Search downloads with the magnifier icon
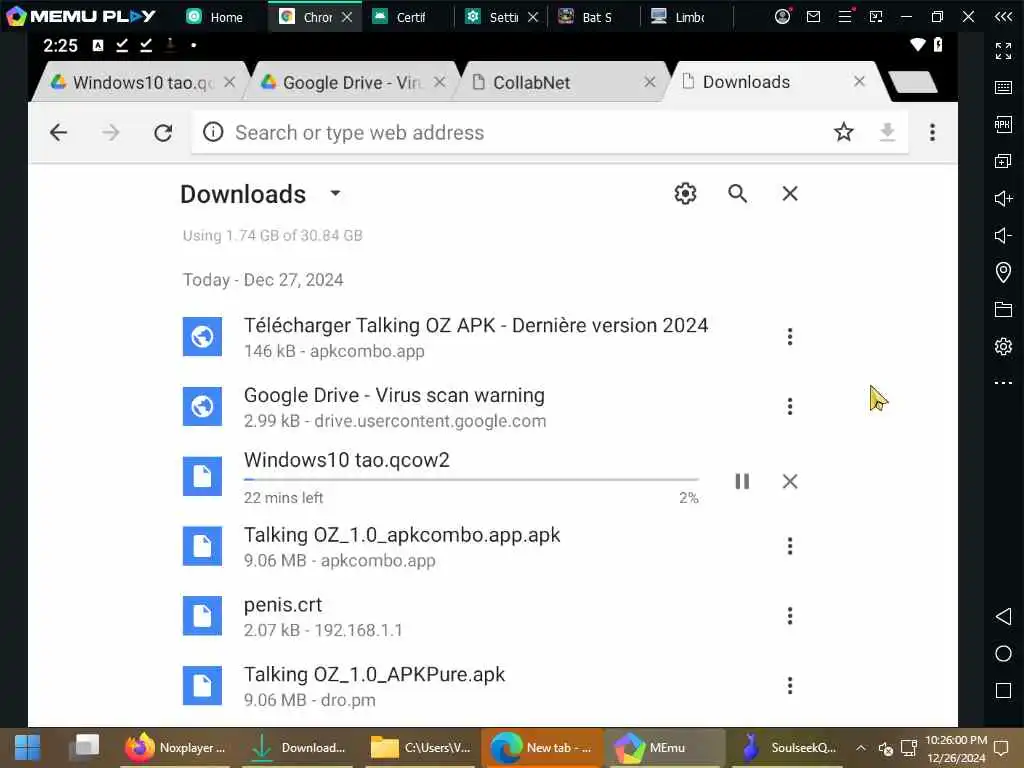The height and width of the screenshot is (768, 1024). [x=737, y=193]
